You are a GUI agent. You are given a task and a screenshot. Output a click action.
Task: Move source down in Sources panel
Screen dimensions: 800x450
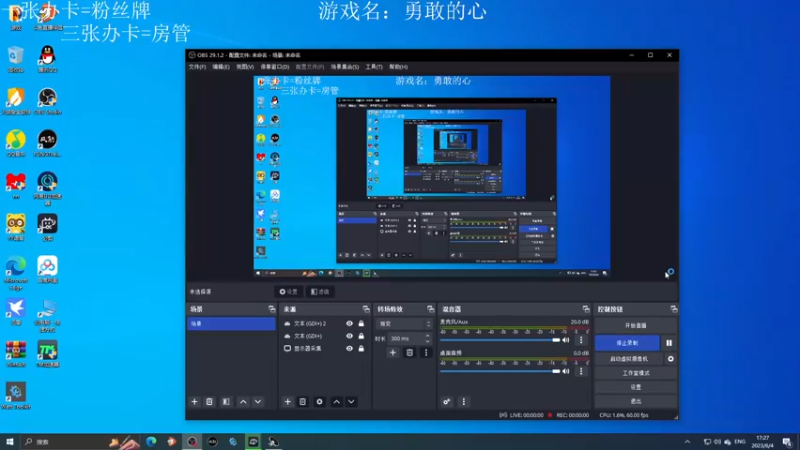pos(352,402)
